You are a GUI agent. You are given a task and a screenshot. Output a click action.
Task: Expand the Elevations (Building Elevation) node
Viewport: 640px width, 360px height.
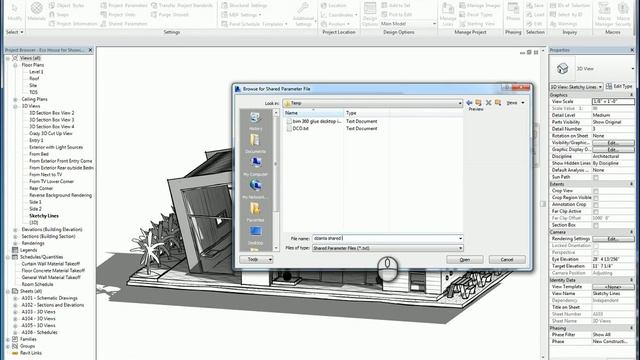tap(15, 229)
